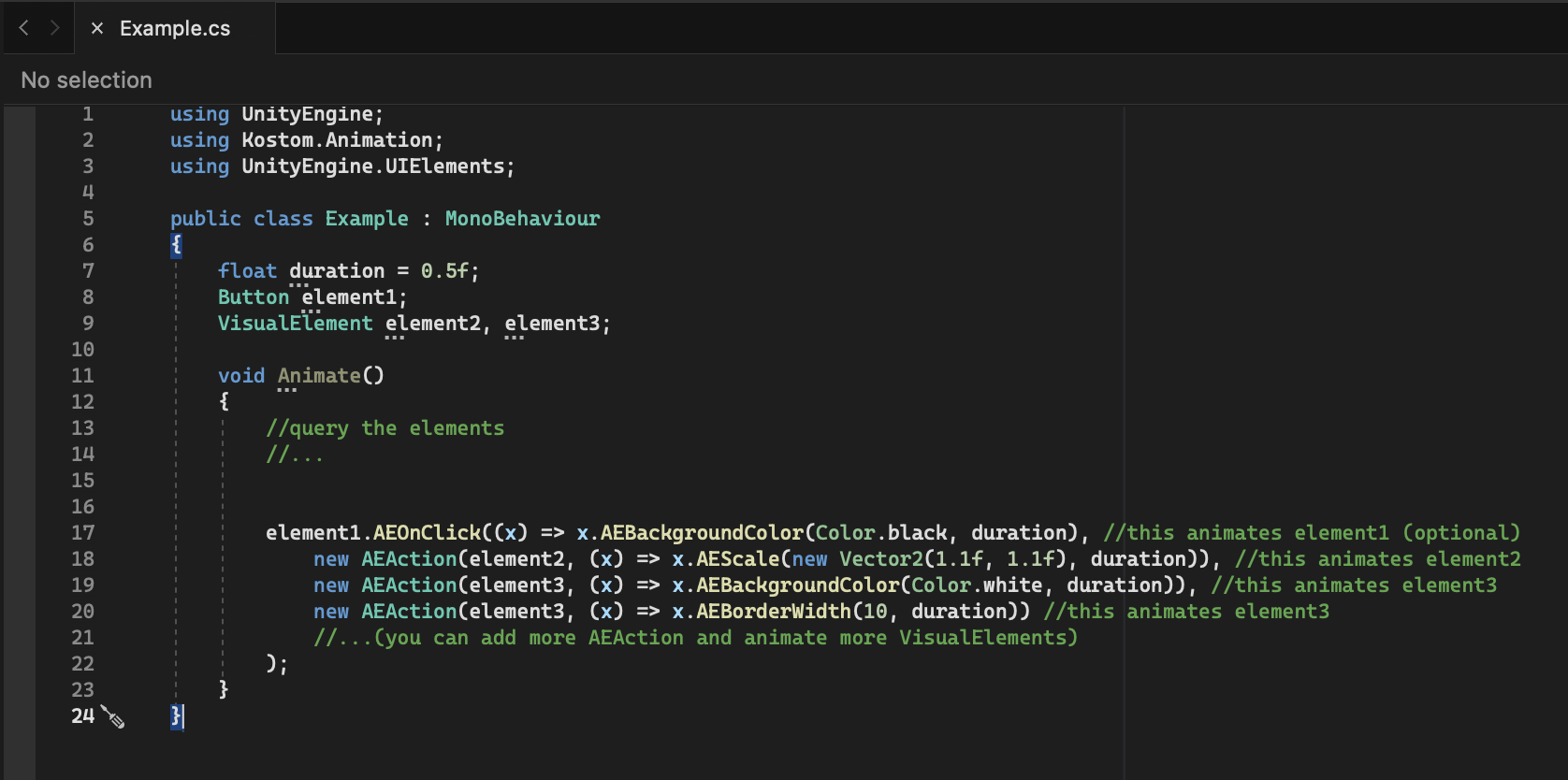Screen dimensions: 1568x780
Task: Click the AEScale call on line 18
Action: pos(737,558)
